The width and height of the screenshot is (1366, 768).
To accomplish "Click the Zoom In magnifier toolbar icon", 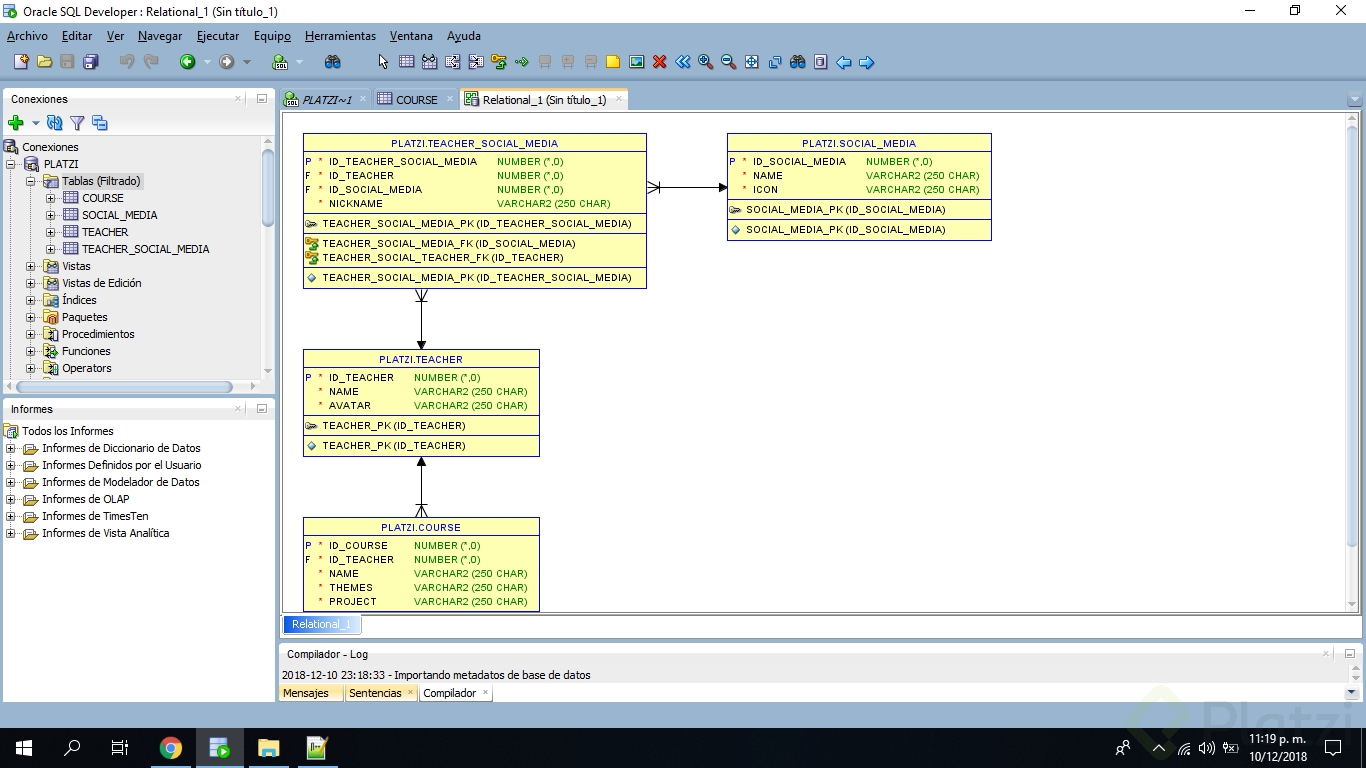I will [706, 62].
